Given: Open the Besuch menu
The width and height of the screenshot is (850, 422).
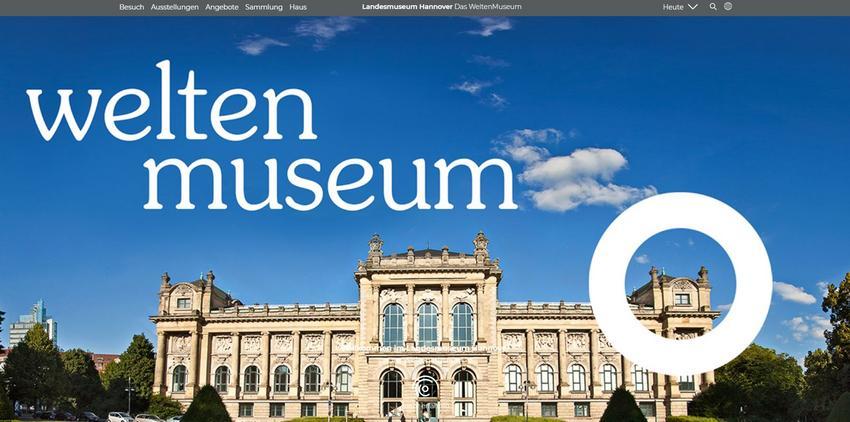Looking at the screenshot, I should (132, 7).
